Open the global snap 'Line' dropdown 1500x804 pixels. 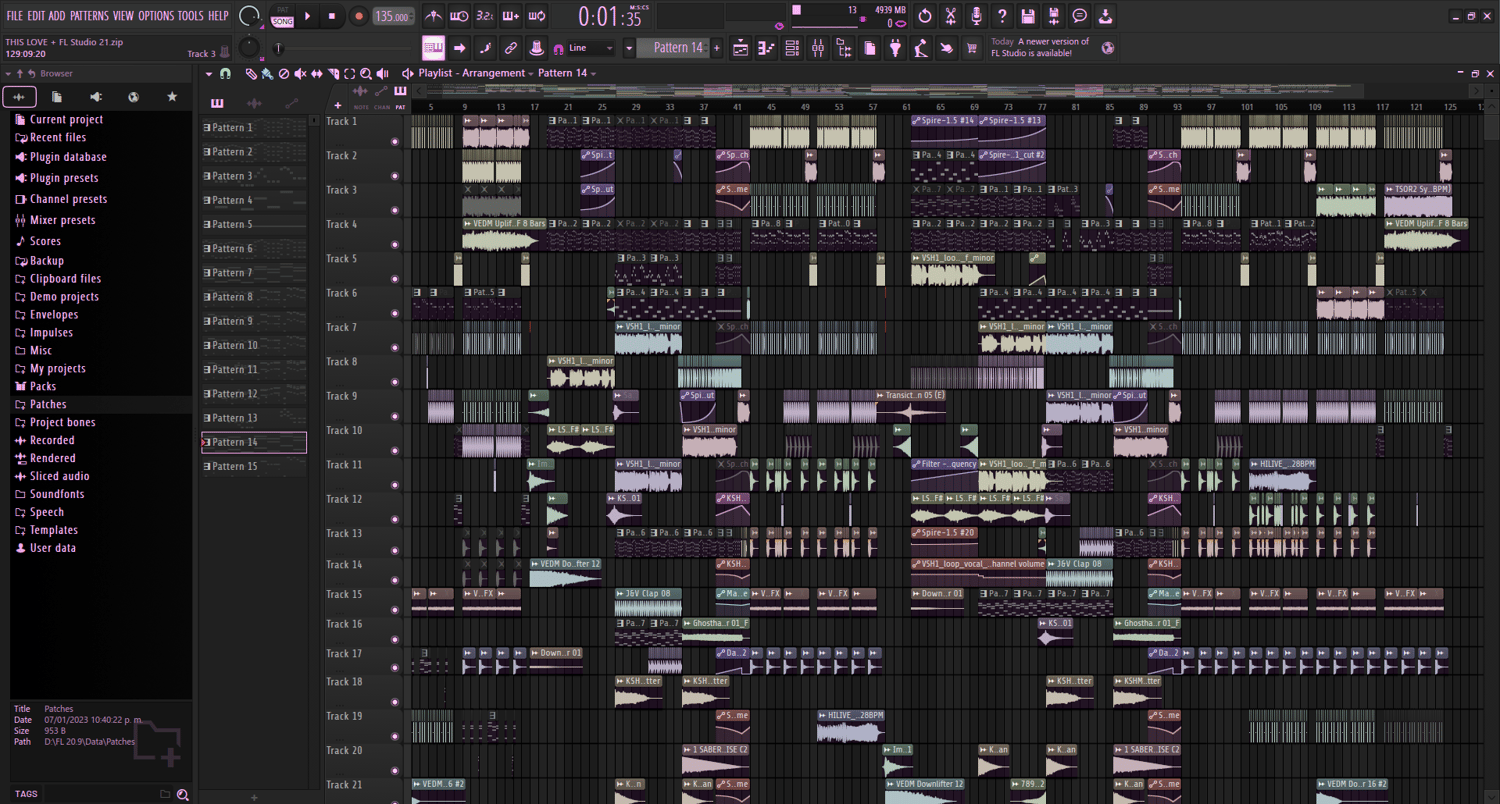click(x=590, y=48)
